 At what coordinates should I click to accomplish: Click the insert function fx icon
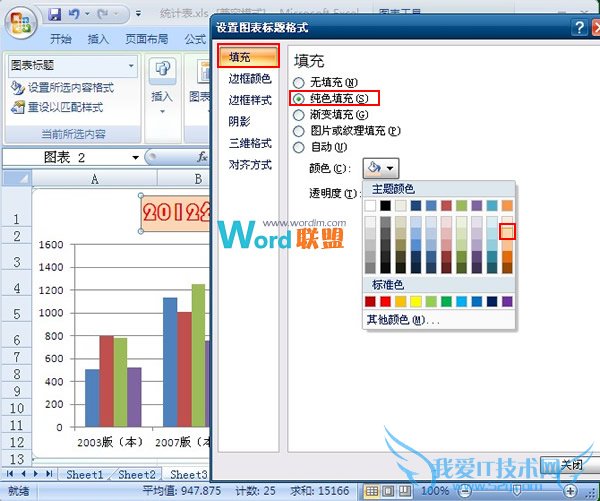(x=202, y=157)
